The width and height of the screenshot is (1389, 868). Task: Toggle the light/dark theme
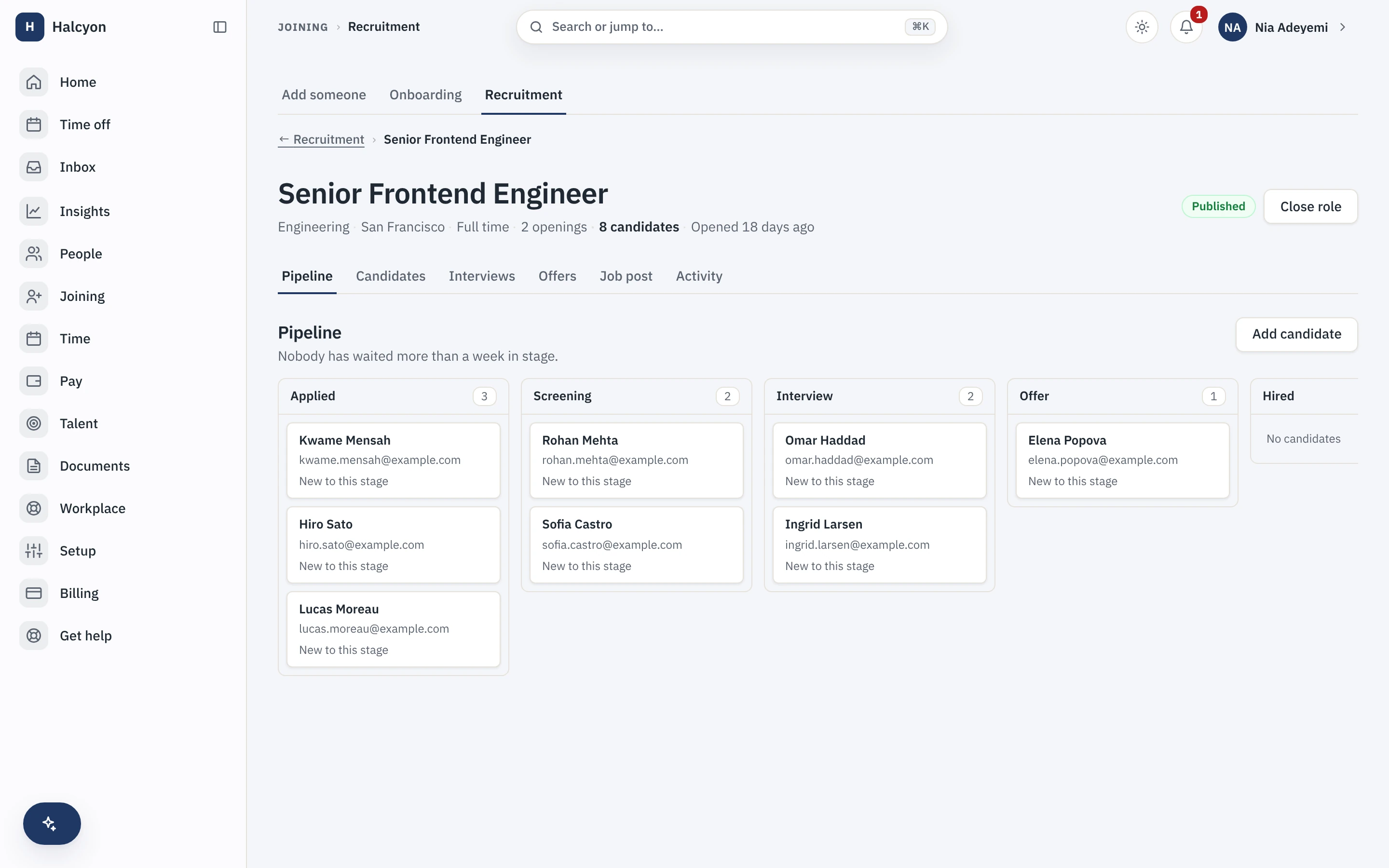pyautogui.click(x=1142, y=27)
